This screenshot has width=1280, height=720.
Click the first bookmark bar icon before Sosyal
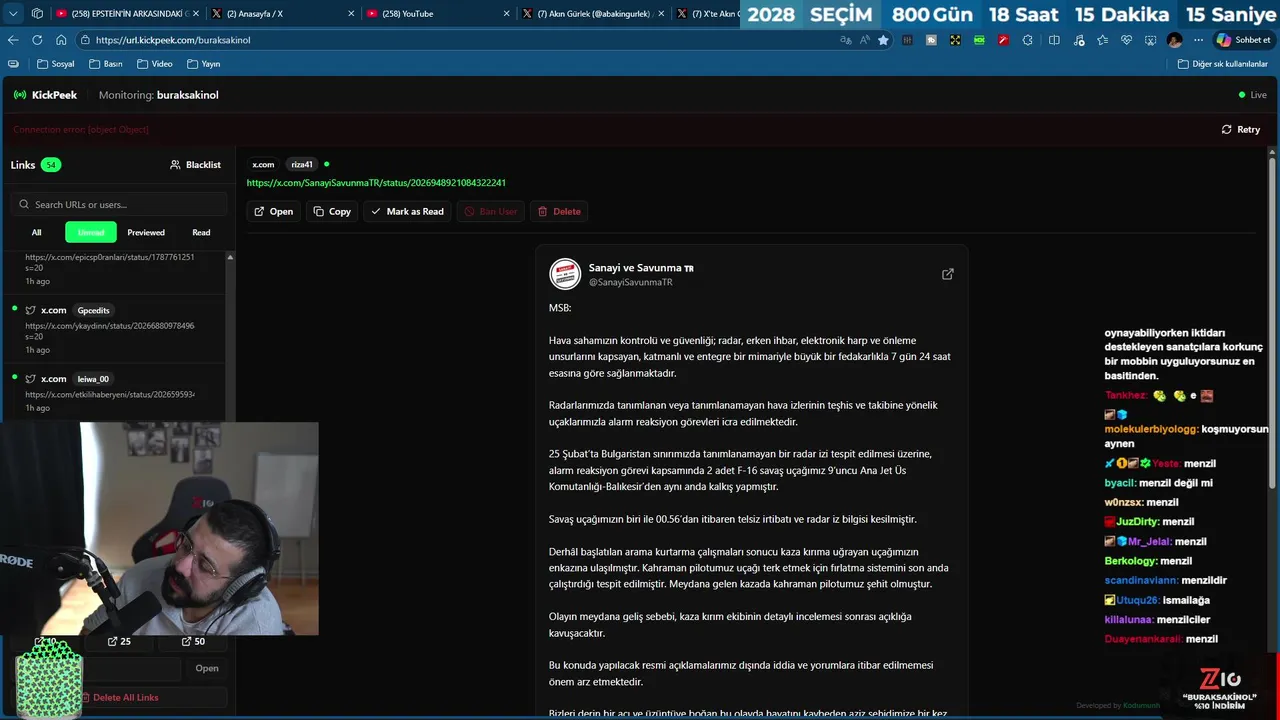click(13, 64)
